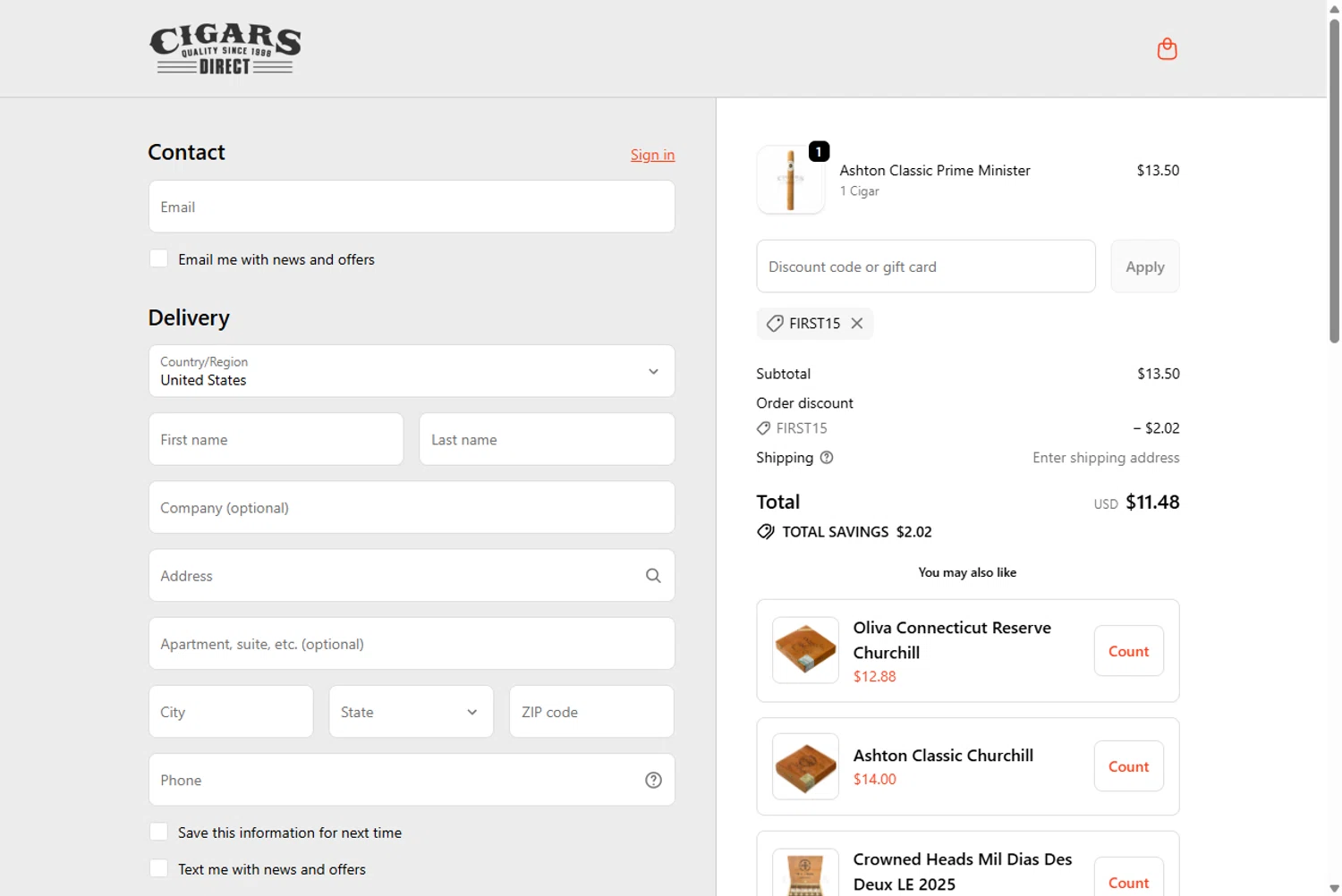The image size is (1342, 896).
Task: Check Save this information for next time
Action: point(158,833)
